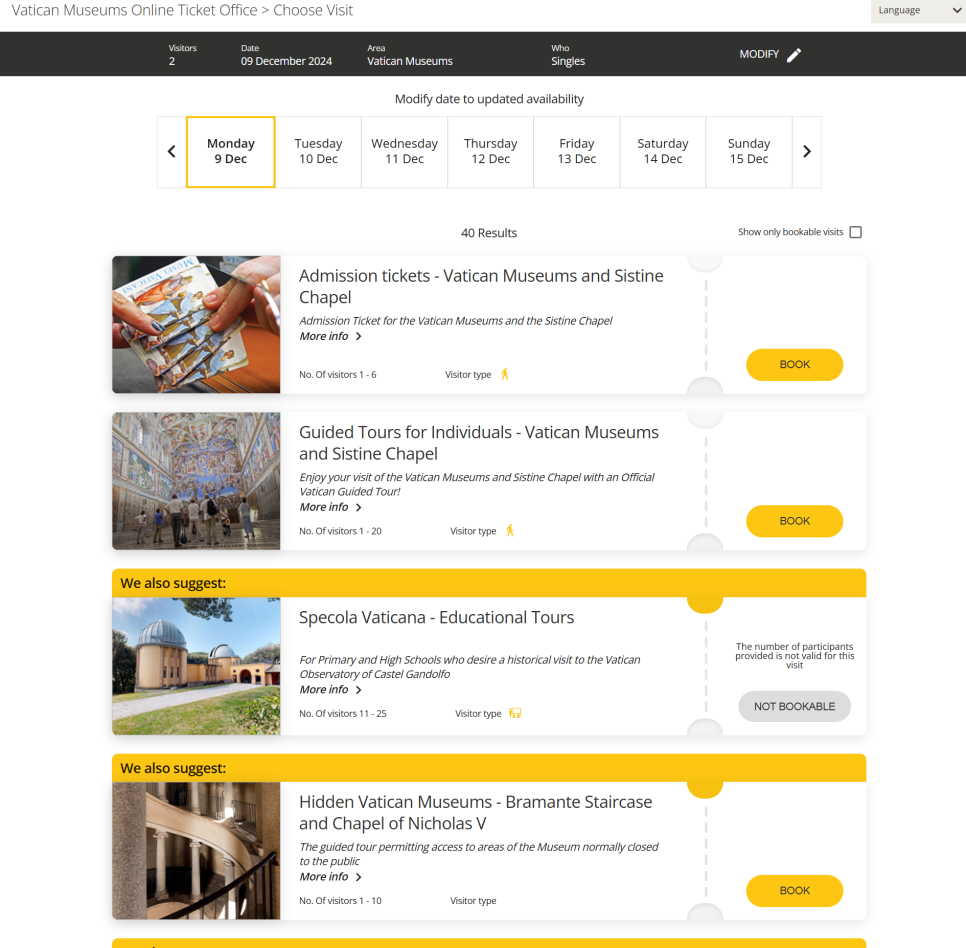Select Friday 13 Dec date tab
This screenshot has height=948, width=966.
(x=577, y=152)
